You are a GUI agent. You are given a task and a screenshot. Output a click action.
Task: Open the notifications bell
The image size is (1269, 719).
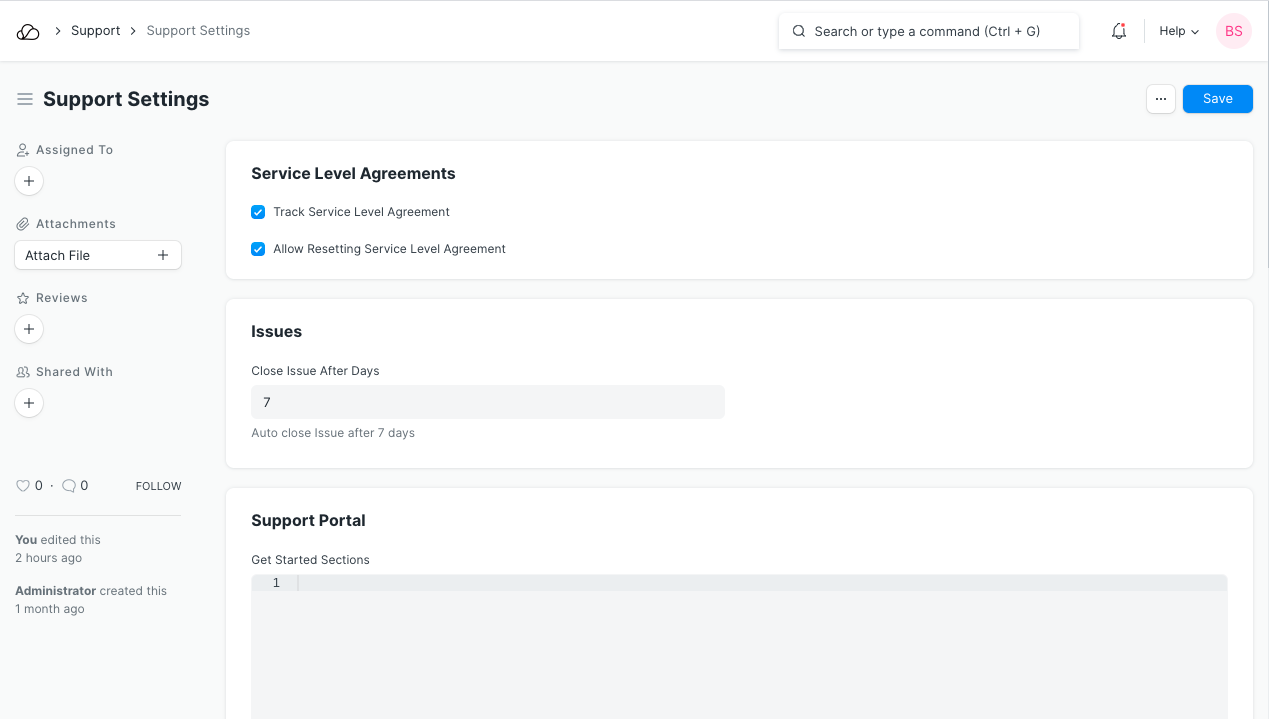tap(1119, 31)
